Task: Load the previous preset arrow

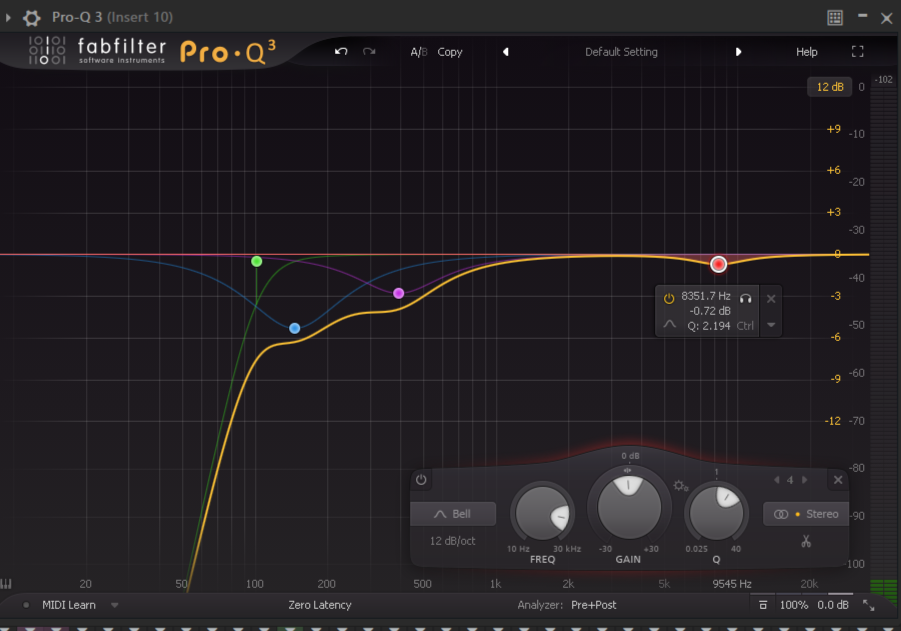Action: tap(506, 52)
